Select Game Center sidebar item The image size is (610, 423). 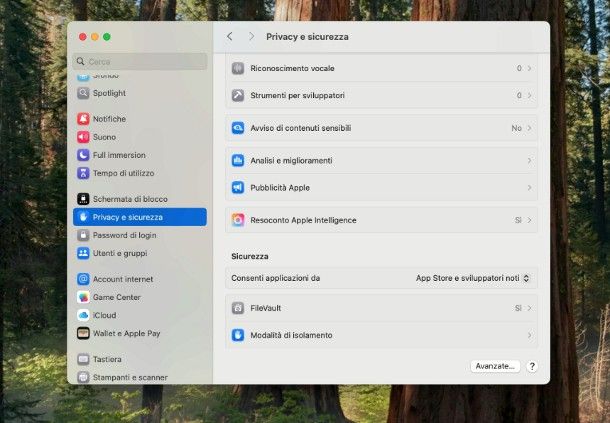pos(140,297)
